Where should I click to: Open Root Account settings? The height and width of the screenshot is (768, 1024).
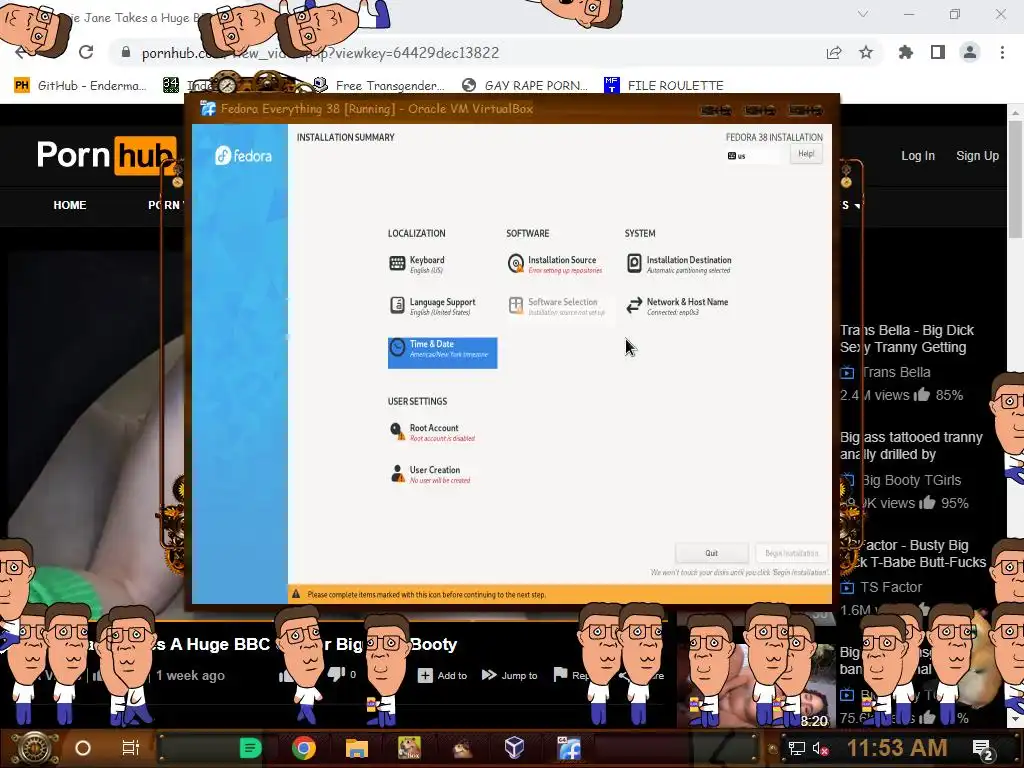(432, 432)
